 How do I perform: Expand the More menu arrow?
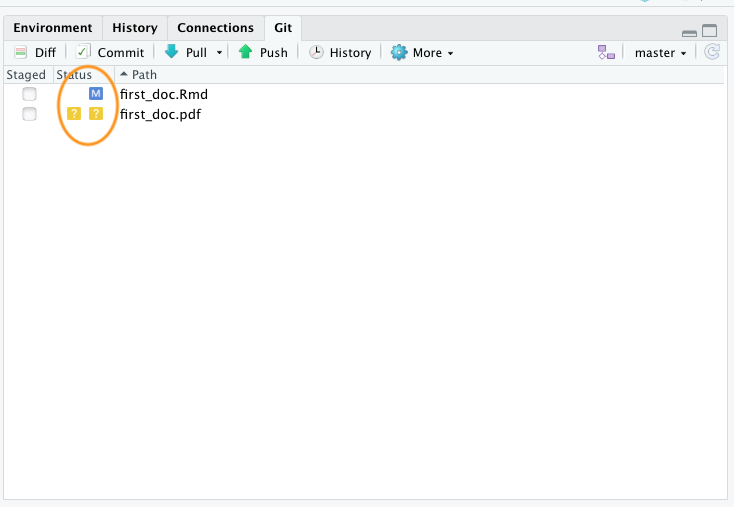point(450,53)
